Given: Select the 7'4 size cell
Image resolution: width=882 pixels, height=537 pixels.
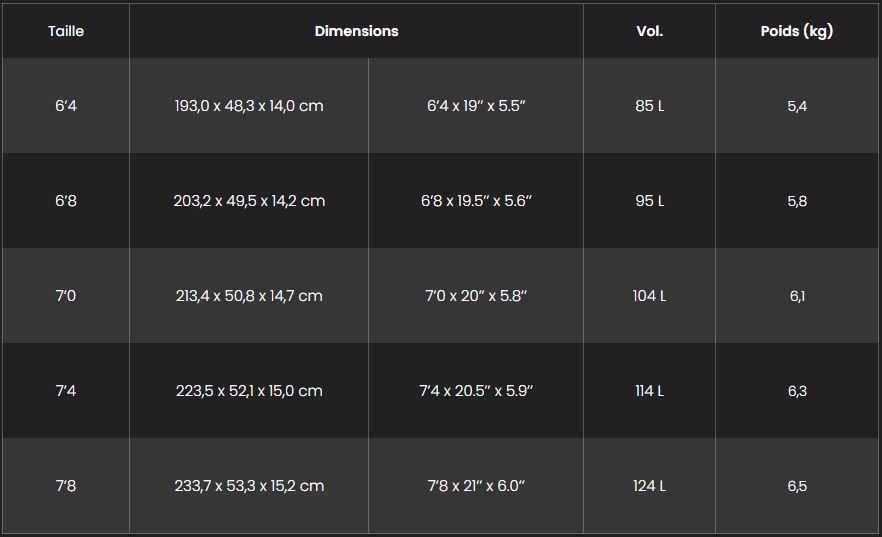Looking at the screenshot, I should (66, 391).
